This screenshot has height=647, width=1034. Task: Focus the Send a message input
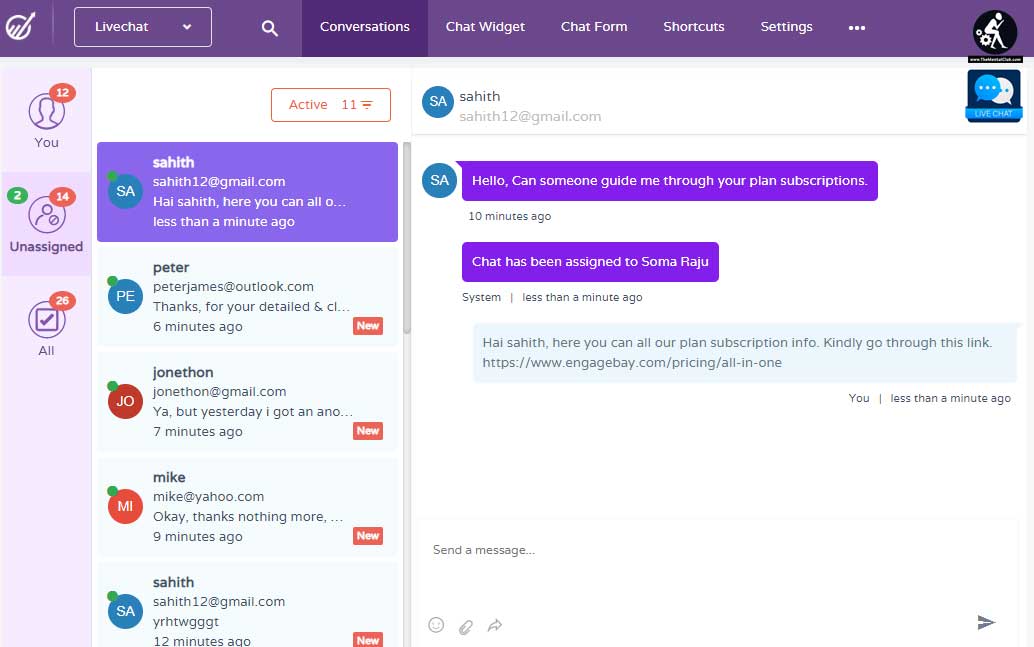pyautogui.click(x=715, y=550)
